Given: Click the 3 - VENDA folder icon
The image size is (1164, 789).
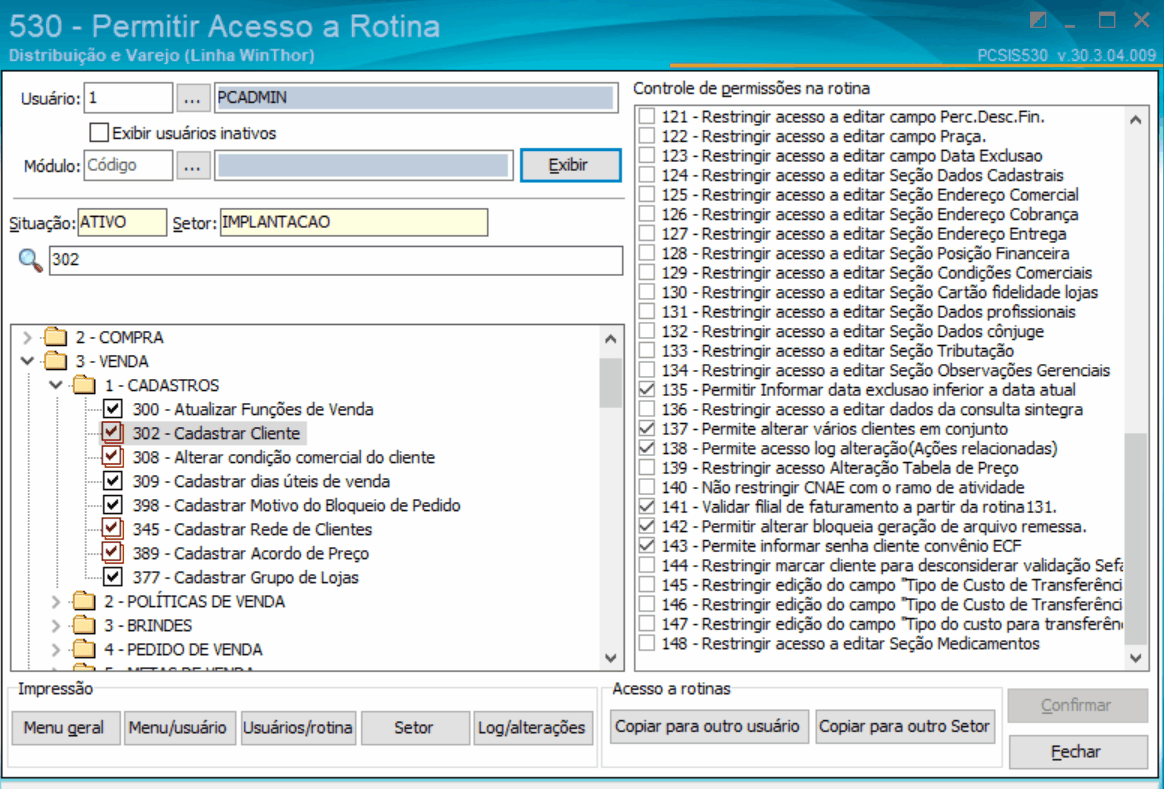Looking at the screenshot, I should (x=56, y=361).
